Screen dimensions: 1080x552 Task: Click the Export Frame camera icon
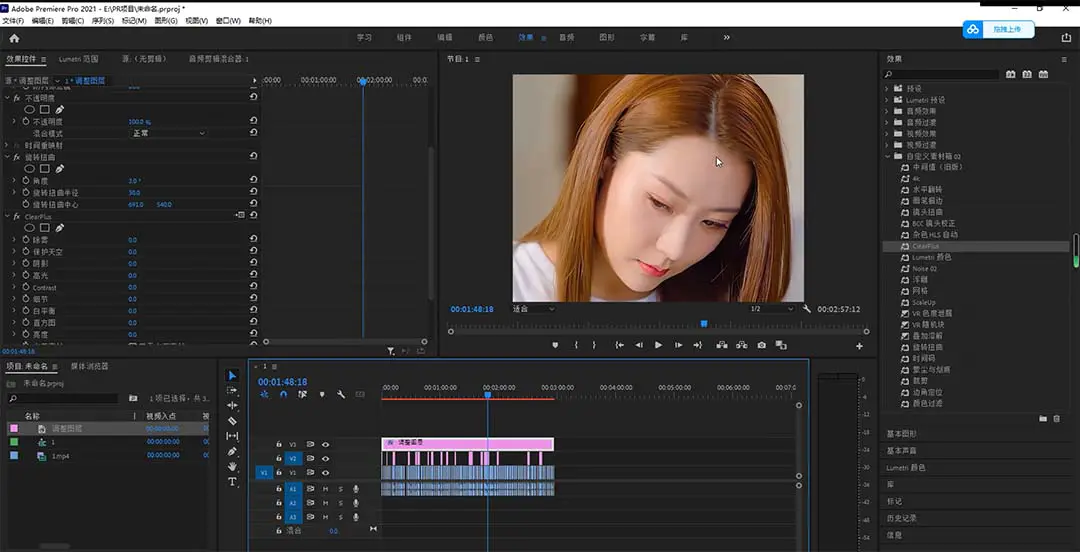pyautogui.click(x=762, y=345)
